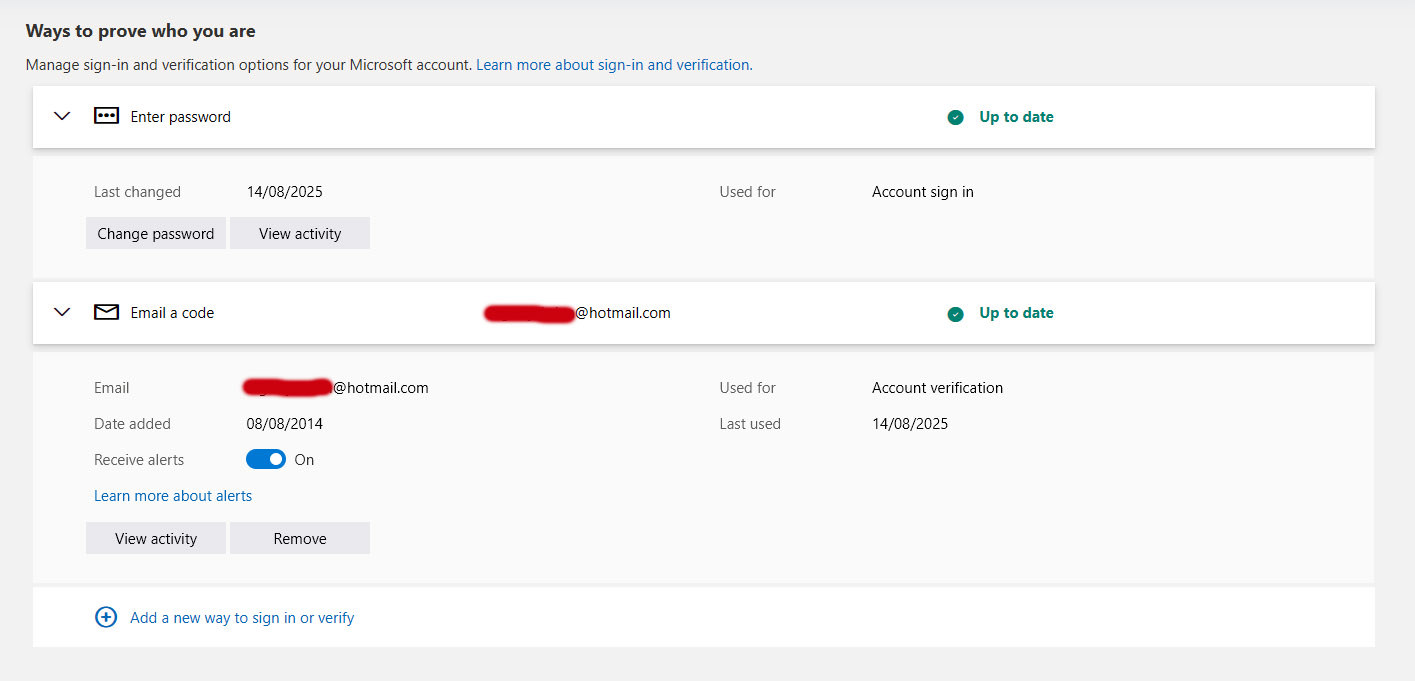The width and height of the screenshot is (1415, 681).
Task: Click the Remove button for the email method
Action: [x=300, y=538]
